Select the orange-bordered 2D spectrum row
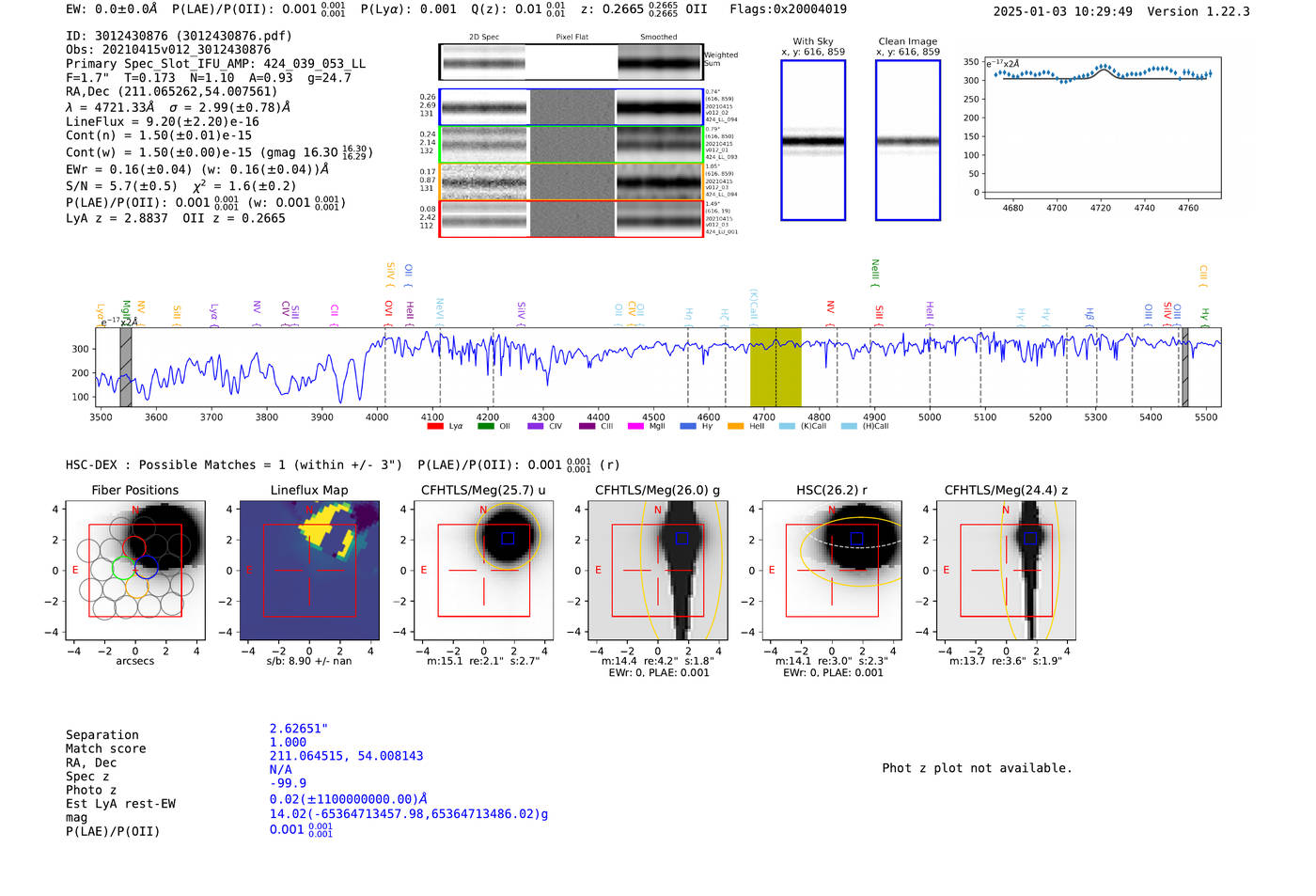This screenshot has height=896, width=1316. pos(571,182)
